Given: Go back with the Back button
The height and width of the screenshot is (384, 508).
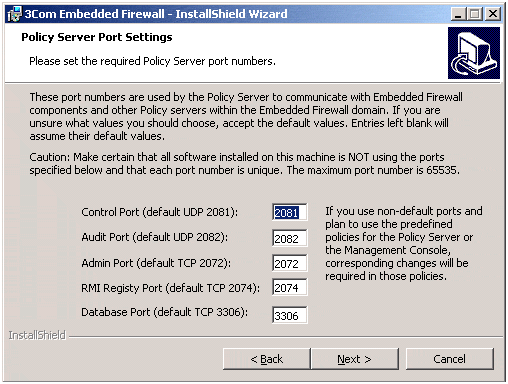Looking at the screenshot, I should click(x=266, y=359).
